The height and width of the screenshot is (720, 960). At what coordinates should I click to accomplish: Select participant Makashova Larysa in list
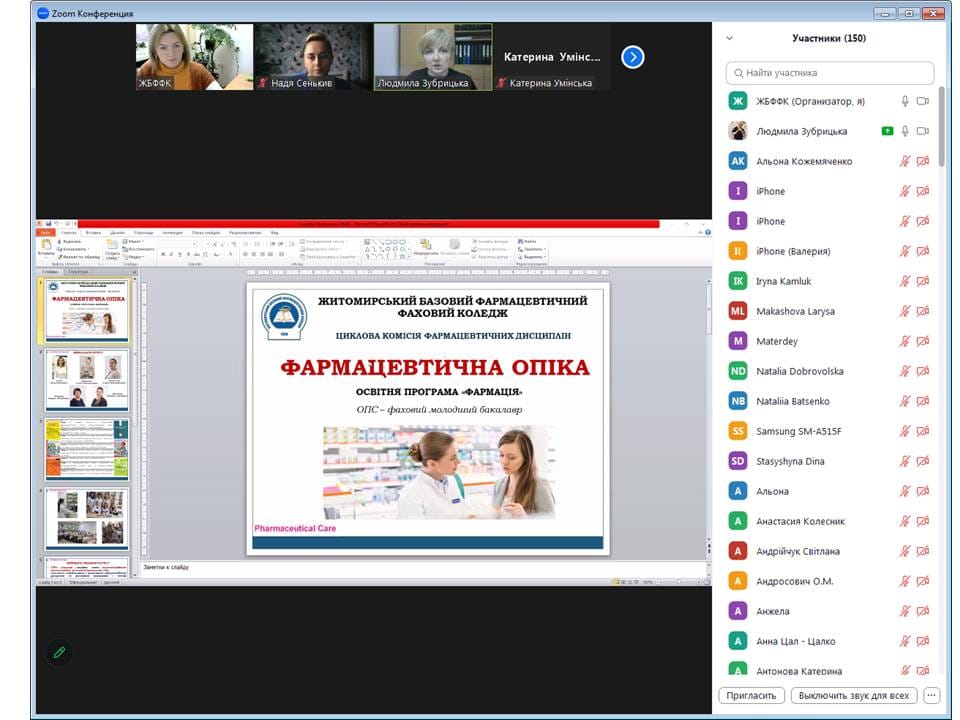point(830,311)
